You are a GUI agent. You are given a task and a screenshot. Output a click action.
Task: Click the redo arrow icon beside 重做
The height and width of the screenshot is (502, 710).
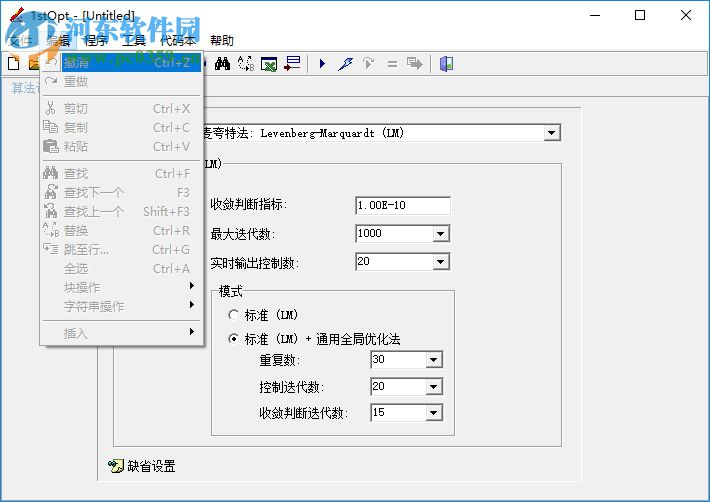51,81
